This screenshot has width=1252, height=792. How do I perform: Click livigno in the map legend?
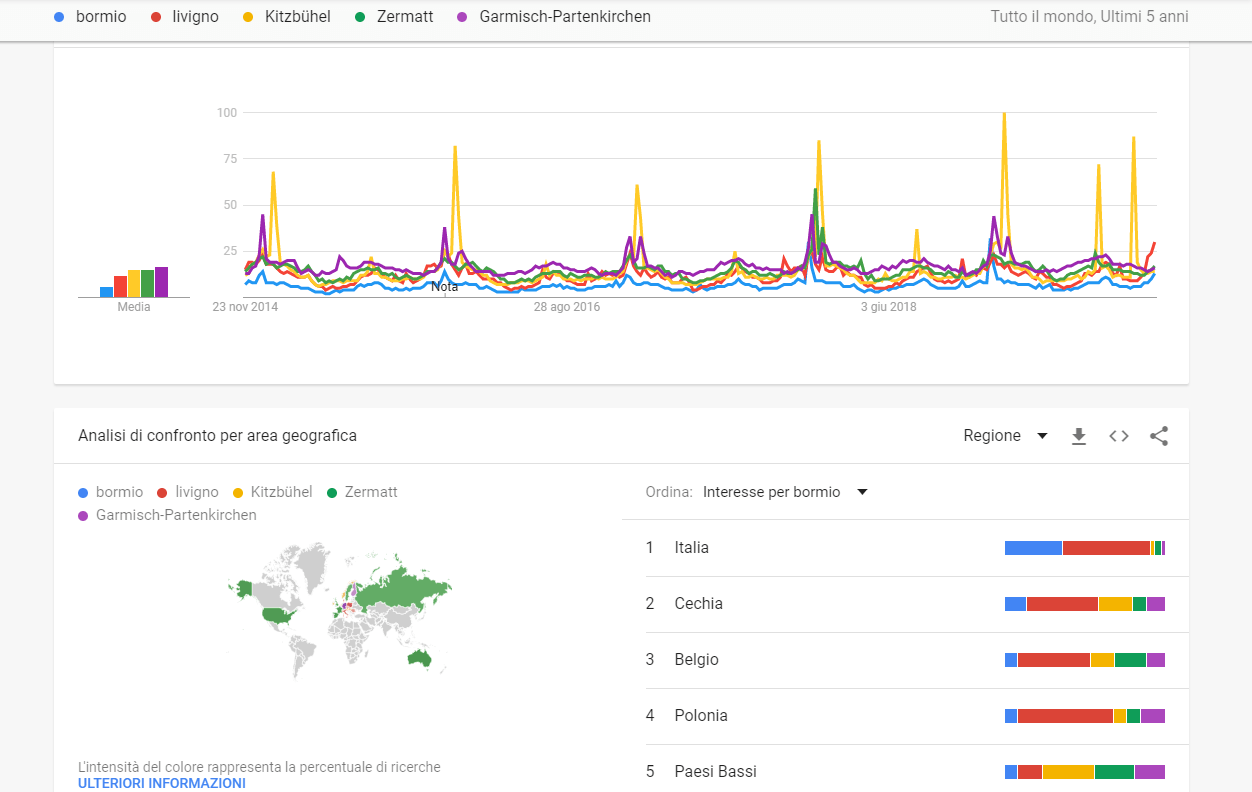pyautogui.click(x=197, y=492)
